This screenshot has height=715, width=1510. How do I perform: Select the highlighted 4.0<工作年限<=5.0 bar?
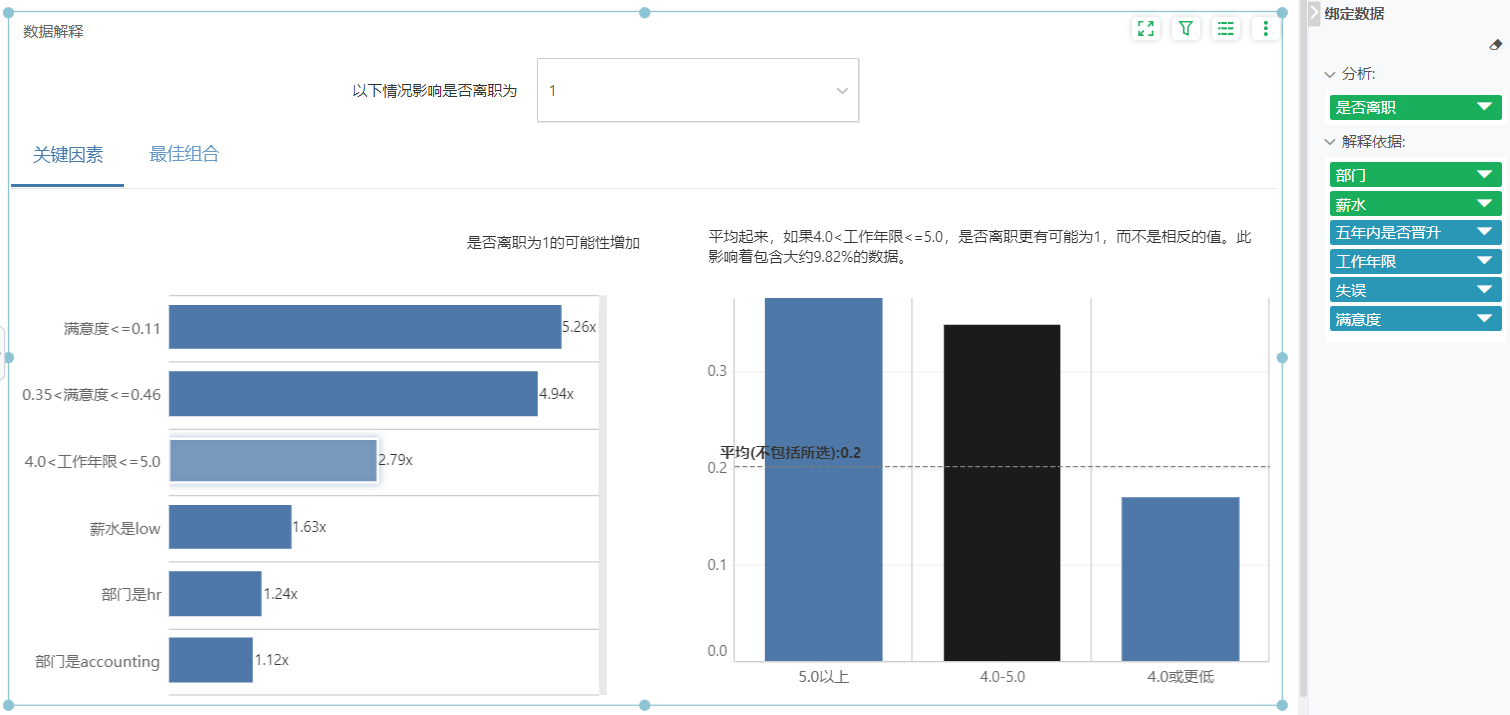(x=273, y=461)
